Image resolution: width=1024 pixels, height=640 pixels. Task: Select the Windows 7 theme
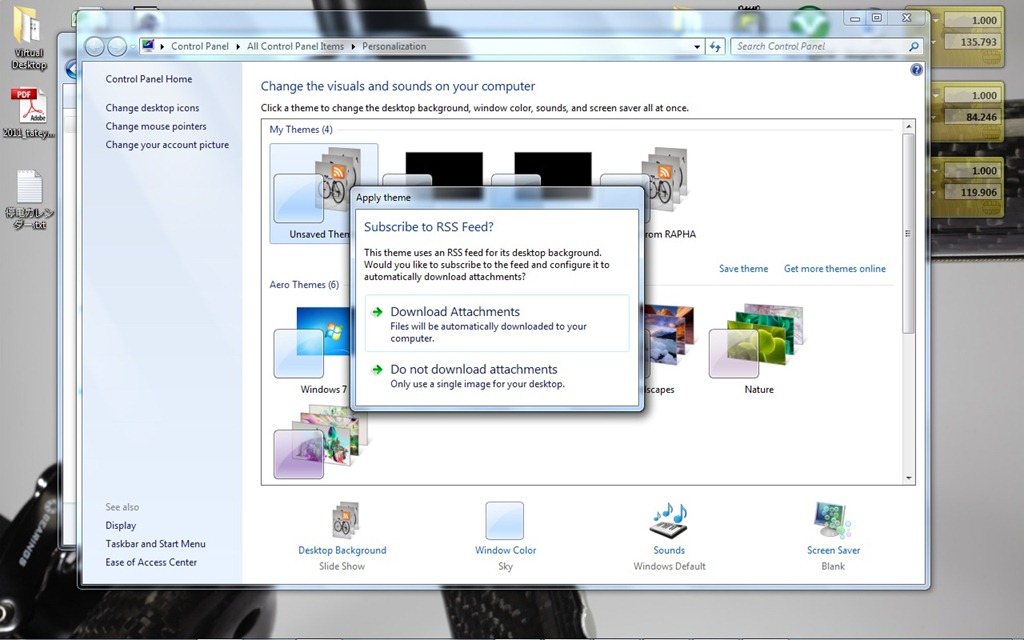tap(318, 346)
